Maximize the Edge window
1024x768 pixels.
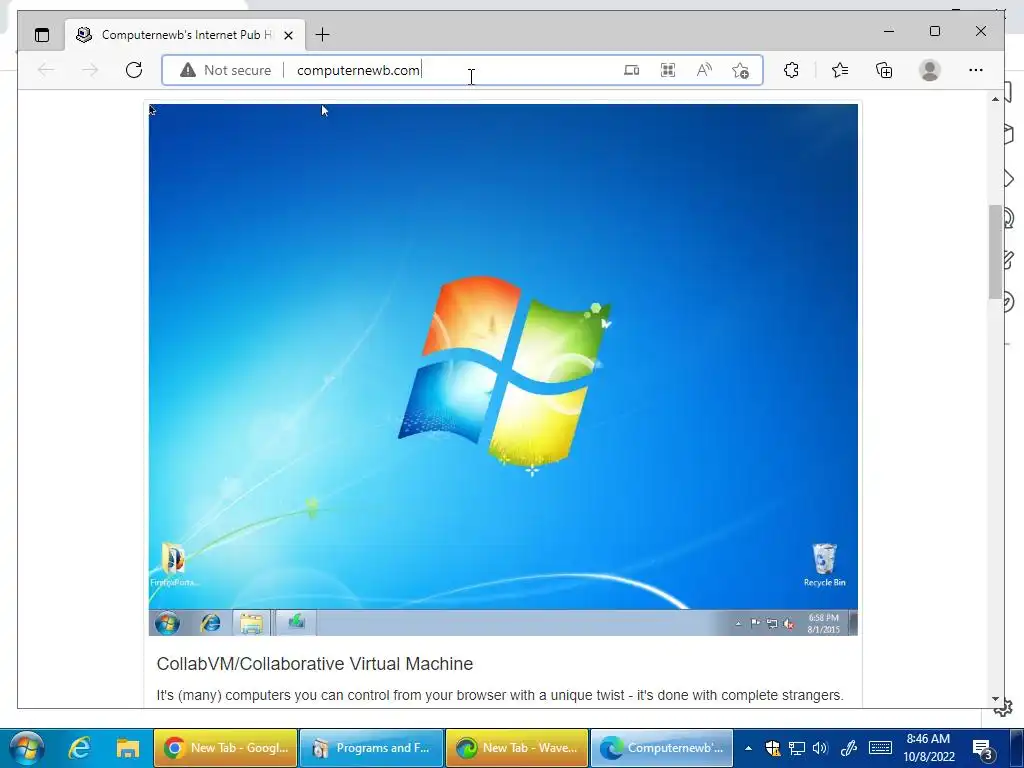935,31
